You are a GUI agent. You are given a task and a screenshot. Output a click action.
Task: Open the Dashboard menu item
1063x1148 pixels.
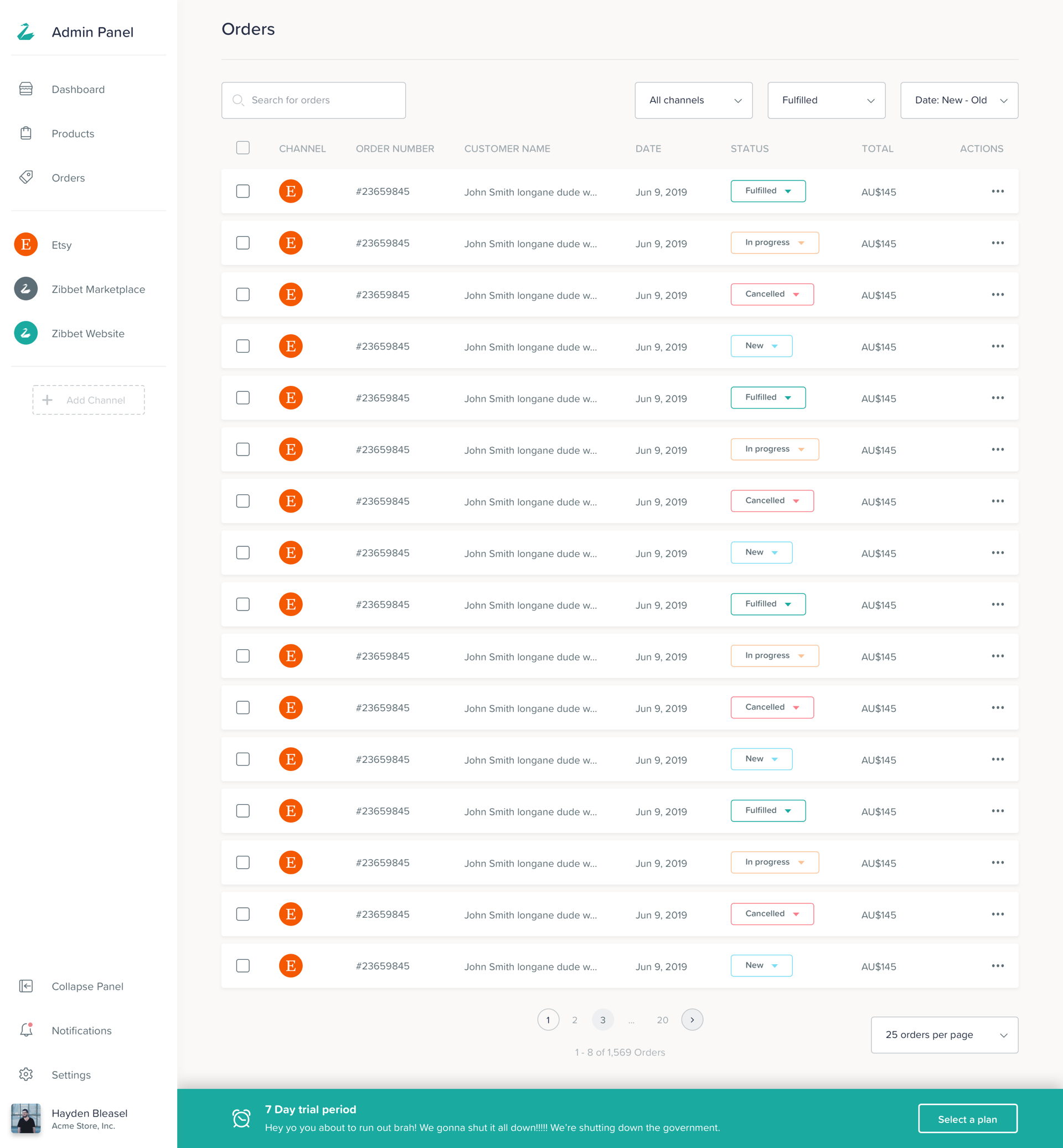(78, 89)
